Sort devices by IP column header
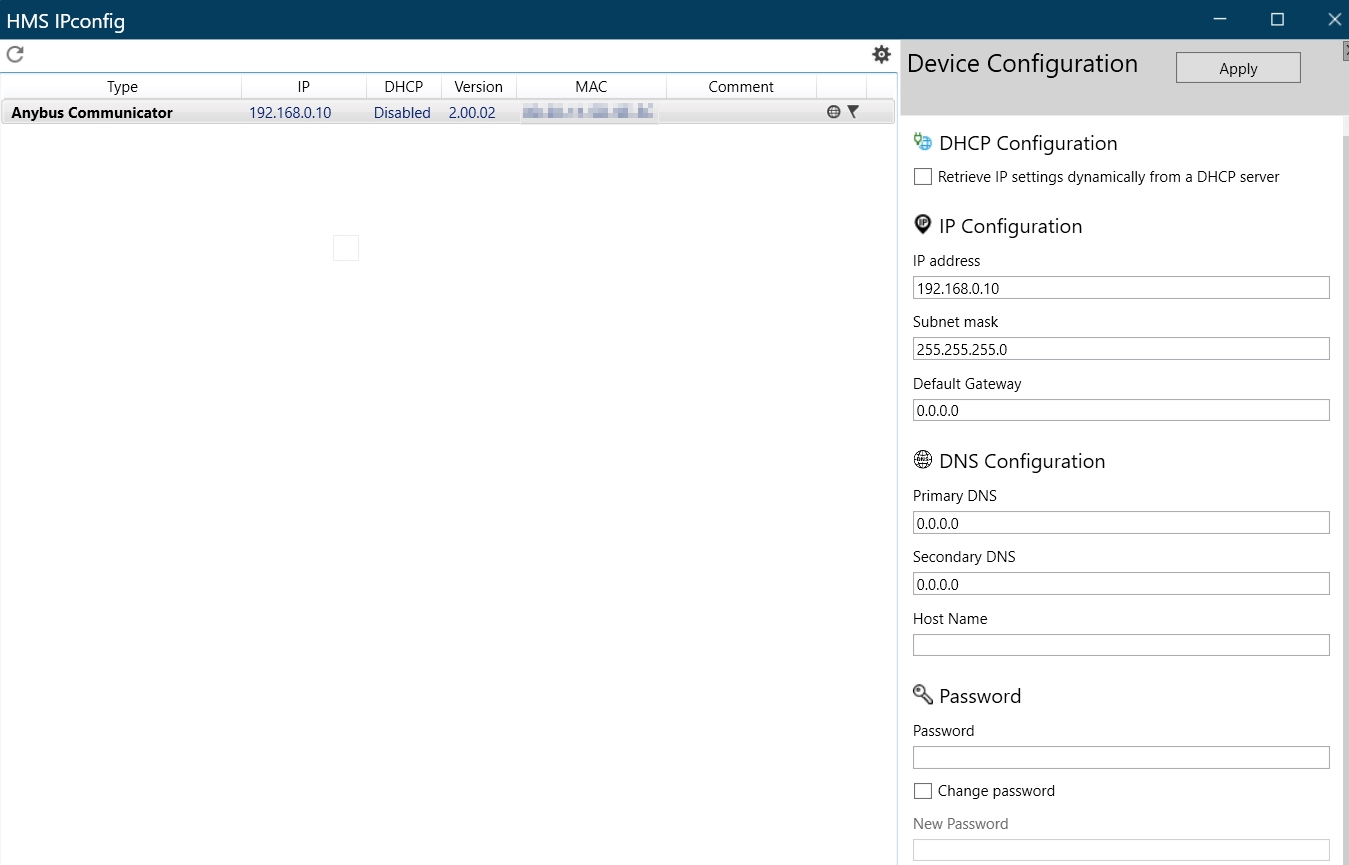 coord(304,87)
